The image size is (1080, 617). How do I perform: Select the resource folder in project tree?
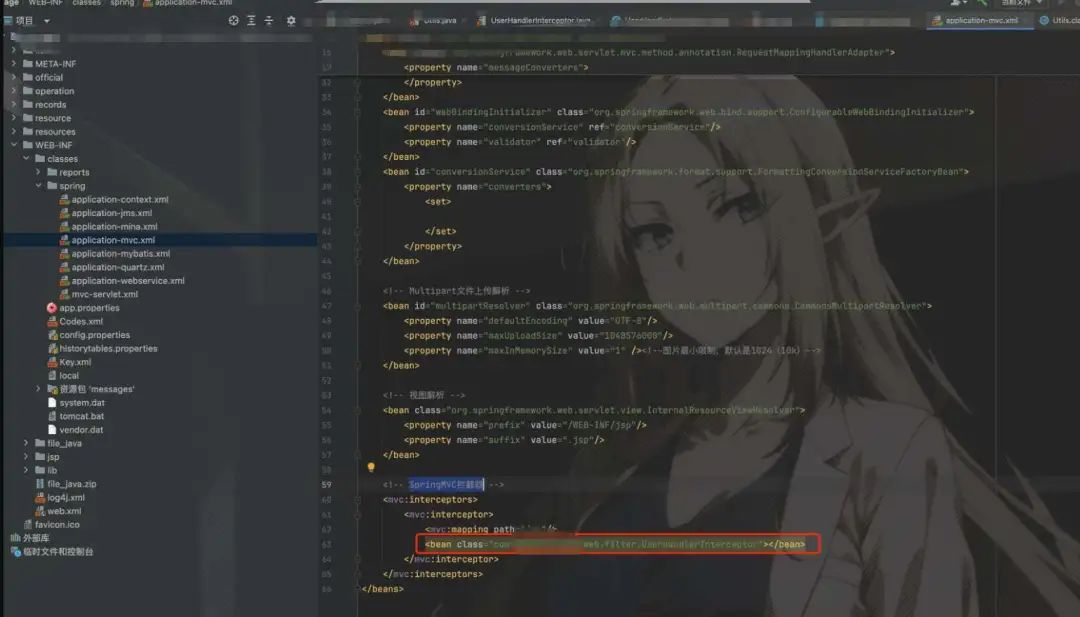click(53, 118)
